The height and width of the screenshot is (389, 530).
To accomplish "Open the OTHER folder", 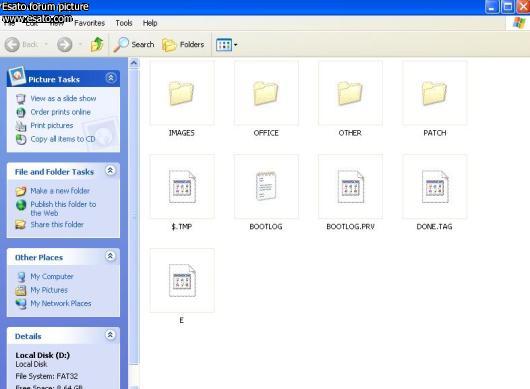I will [350, 93].
